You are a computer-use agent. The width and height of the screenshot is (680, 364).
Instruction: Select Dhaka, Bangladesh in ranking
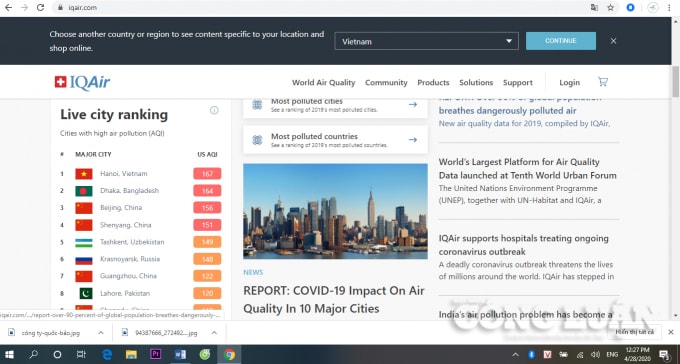[129, 190]
